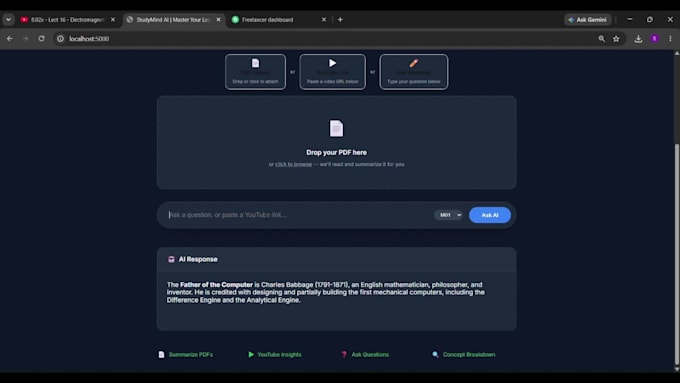This screenshot has height=383, width=680.
Task: Open the 'click to browse' link
Action: pyautogui.click(x=294, y=164)
